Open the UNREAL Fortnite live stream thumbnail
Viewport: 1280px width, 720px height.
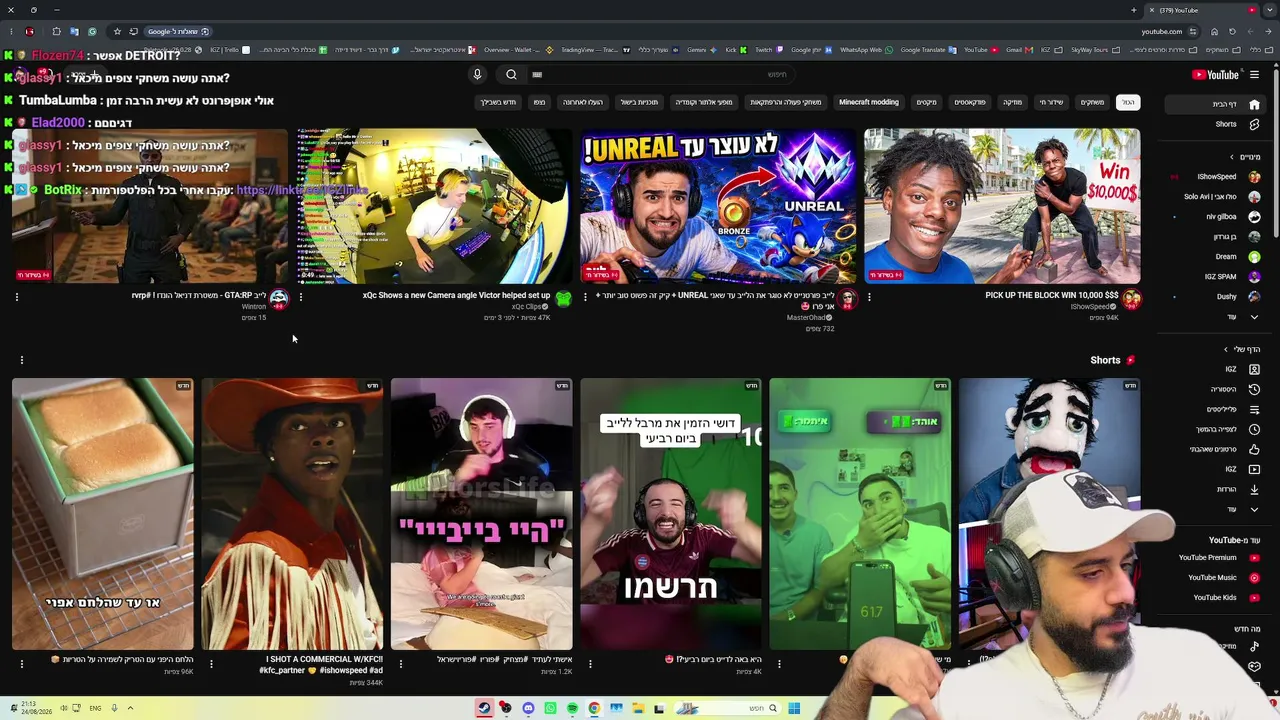[x=718, y=206]
